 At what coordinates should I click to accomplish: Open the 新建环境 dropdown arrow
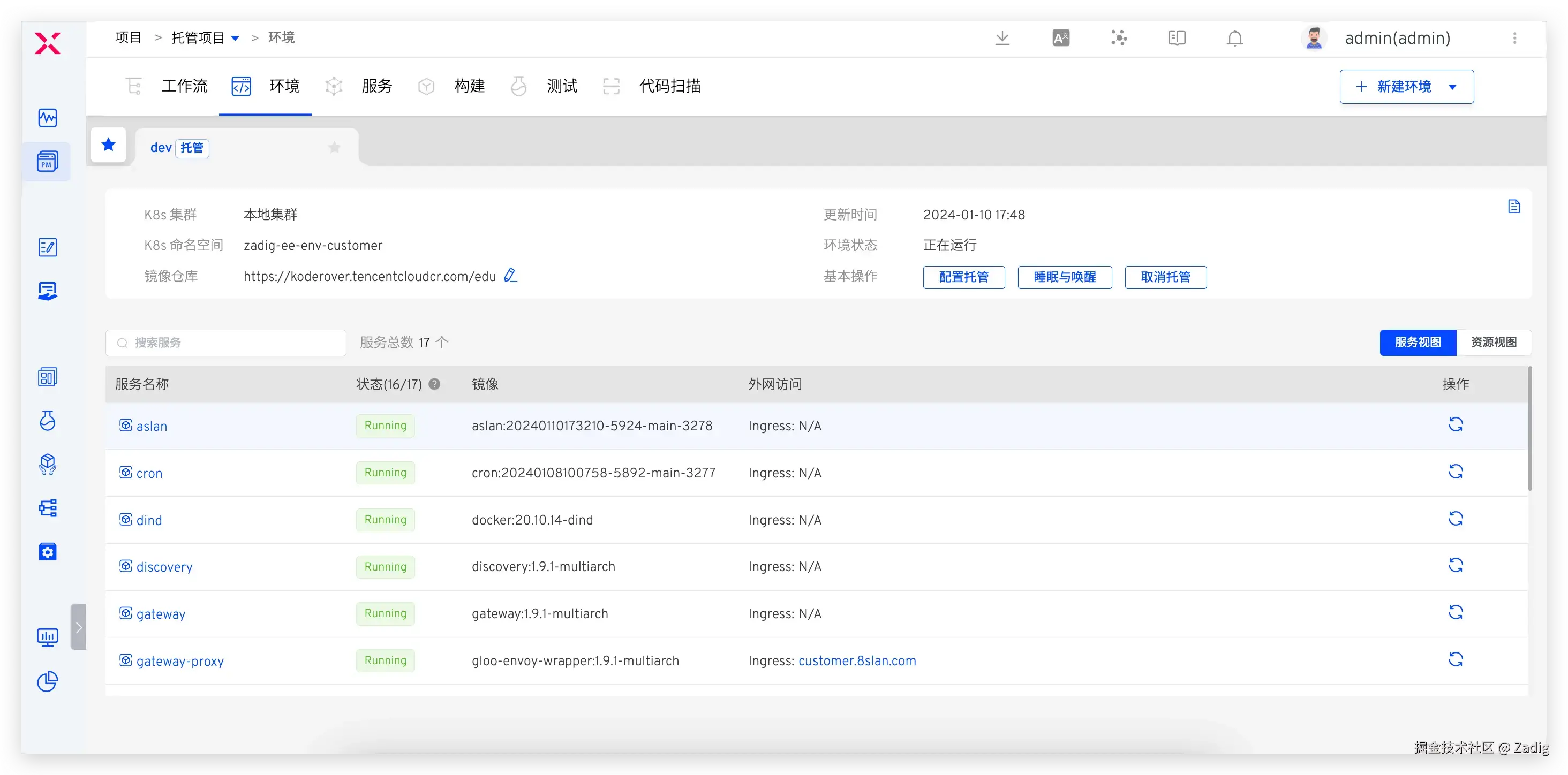(1452, 87)
